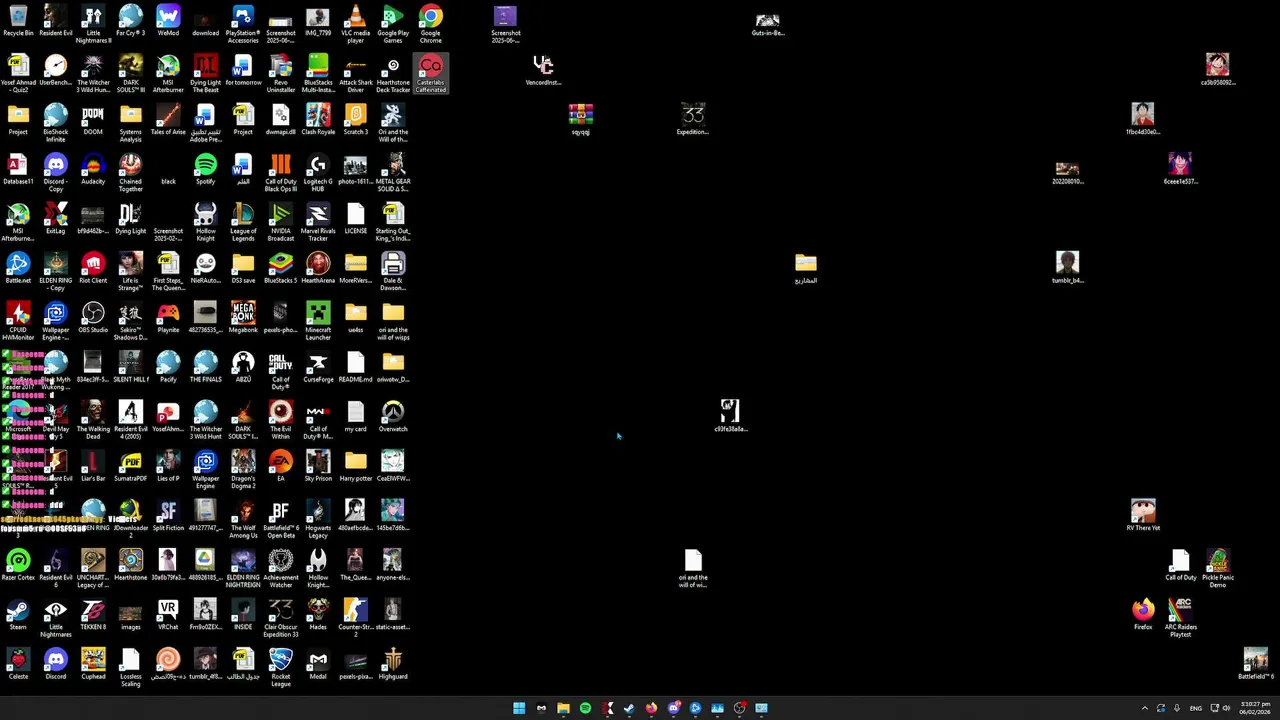Open the VRChat shortcut
The image size is (1280, 720).
click(168, 613)
